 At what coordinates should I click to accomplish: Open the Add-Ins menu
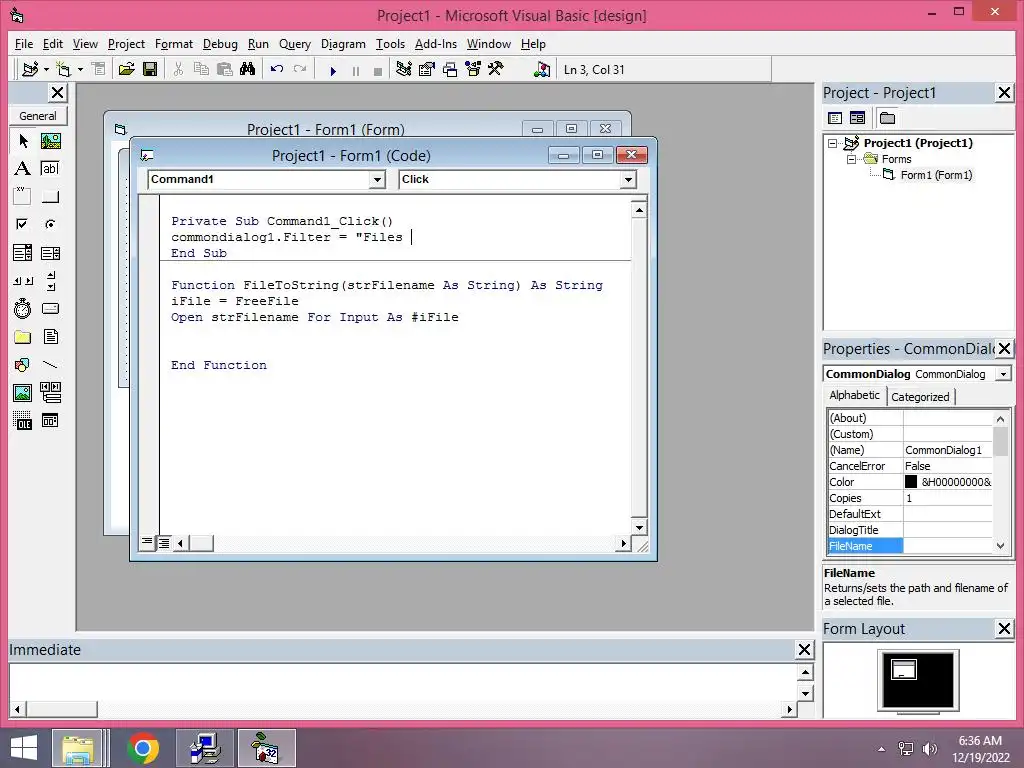(x=436, y=44)
